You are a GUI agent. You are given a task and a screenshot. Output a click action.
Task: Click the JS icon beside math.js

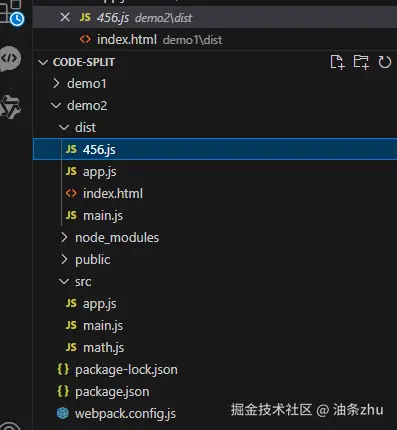(x=71, y=347)
